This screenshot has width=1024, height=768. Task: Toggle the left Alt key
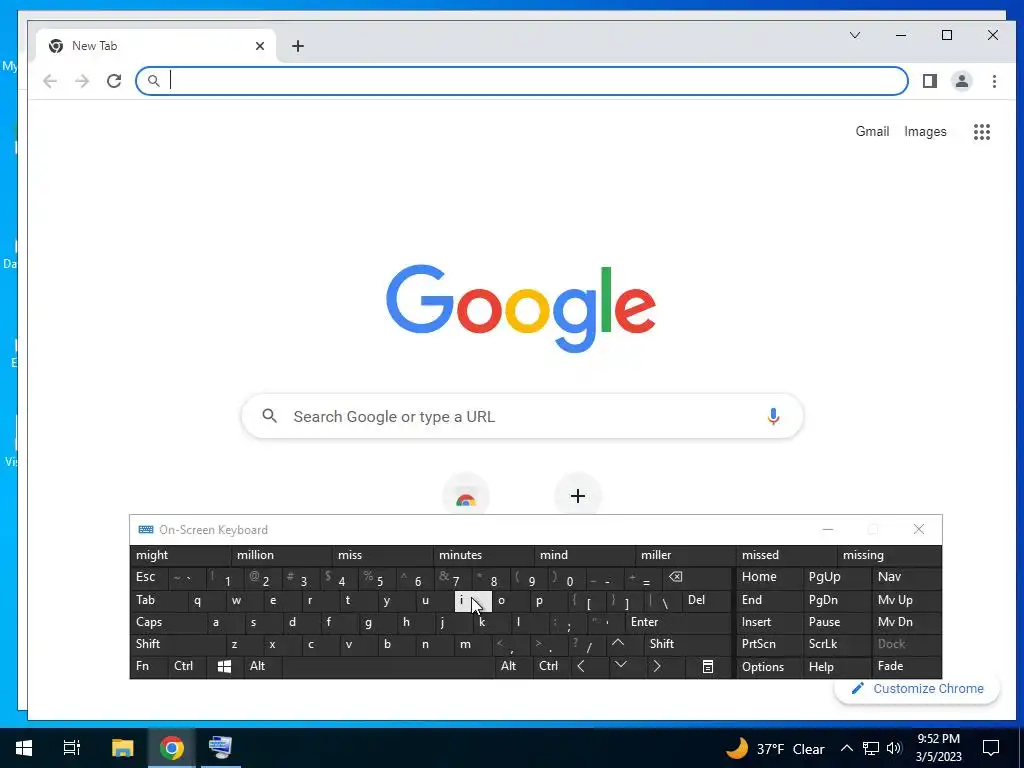pyautogui.click(x=263, y=666)
